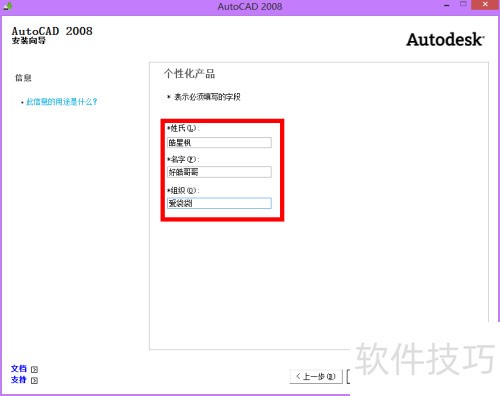The height and width of the screenshot is (396, 500).
Task: Go back with the 上一步 button
Action: tap(316, 377)
